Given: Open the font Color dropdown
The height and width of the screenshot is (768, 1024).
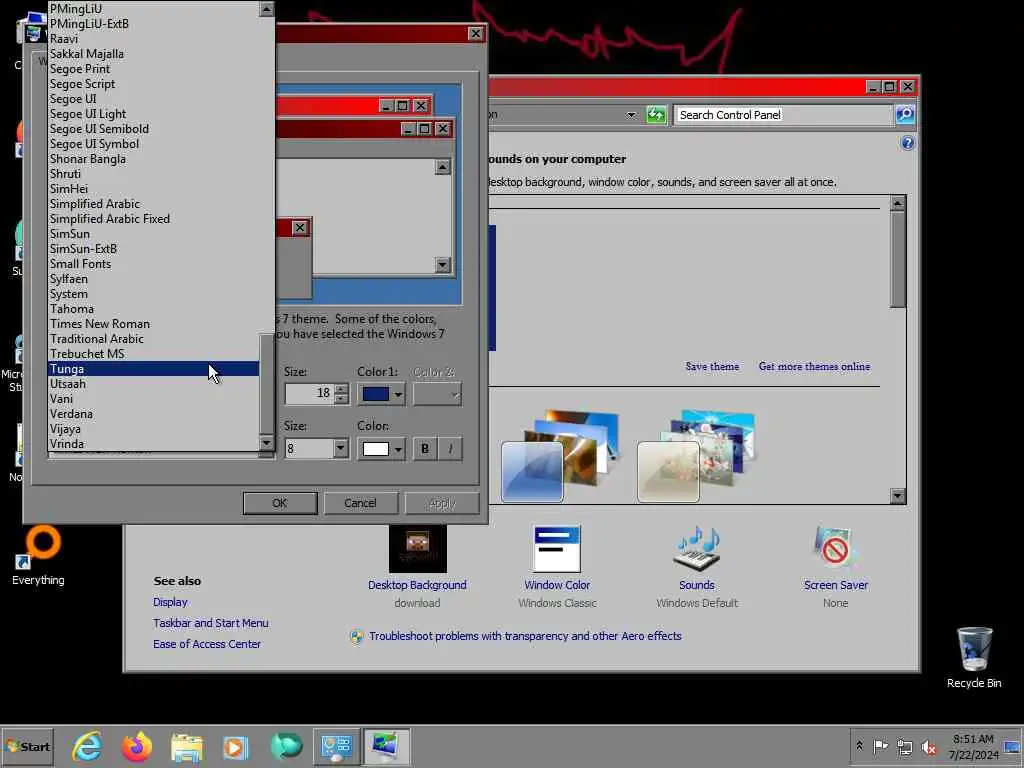Looking at the screenshot, I should (x=397, y=449).
